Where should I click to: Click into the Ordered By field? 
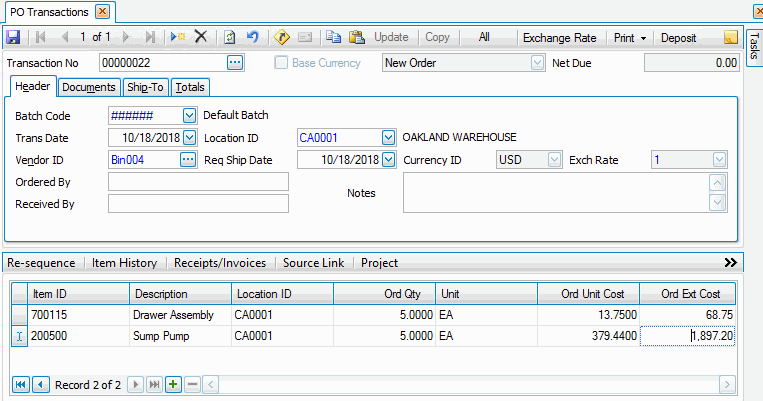point(198,181)
